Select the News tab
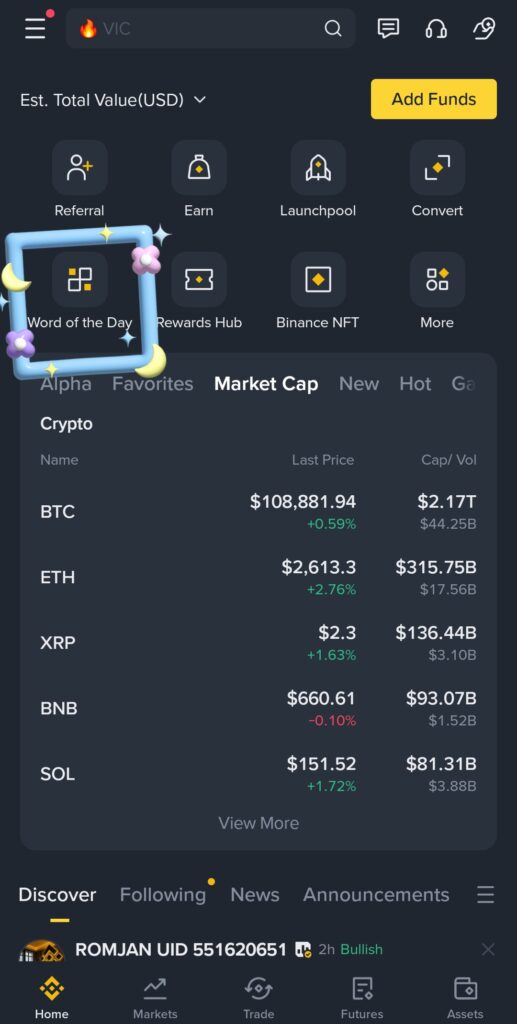Viewport: 517px width, 1024px height. pos(255,895)
